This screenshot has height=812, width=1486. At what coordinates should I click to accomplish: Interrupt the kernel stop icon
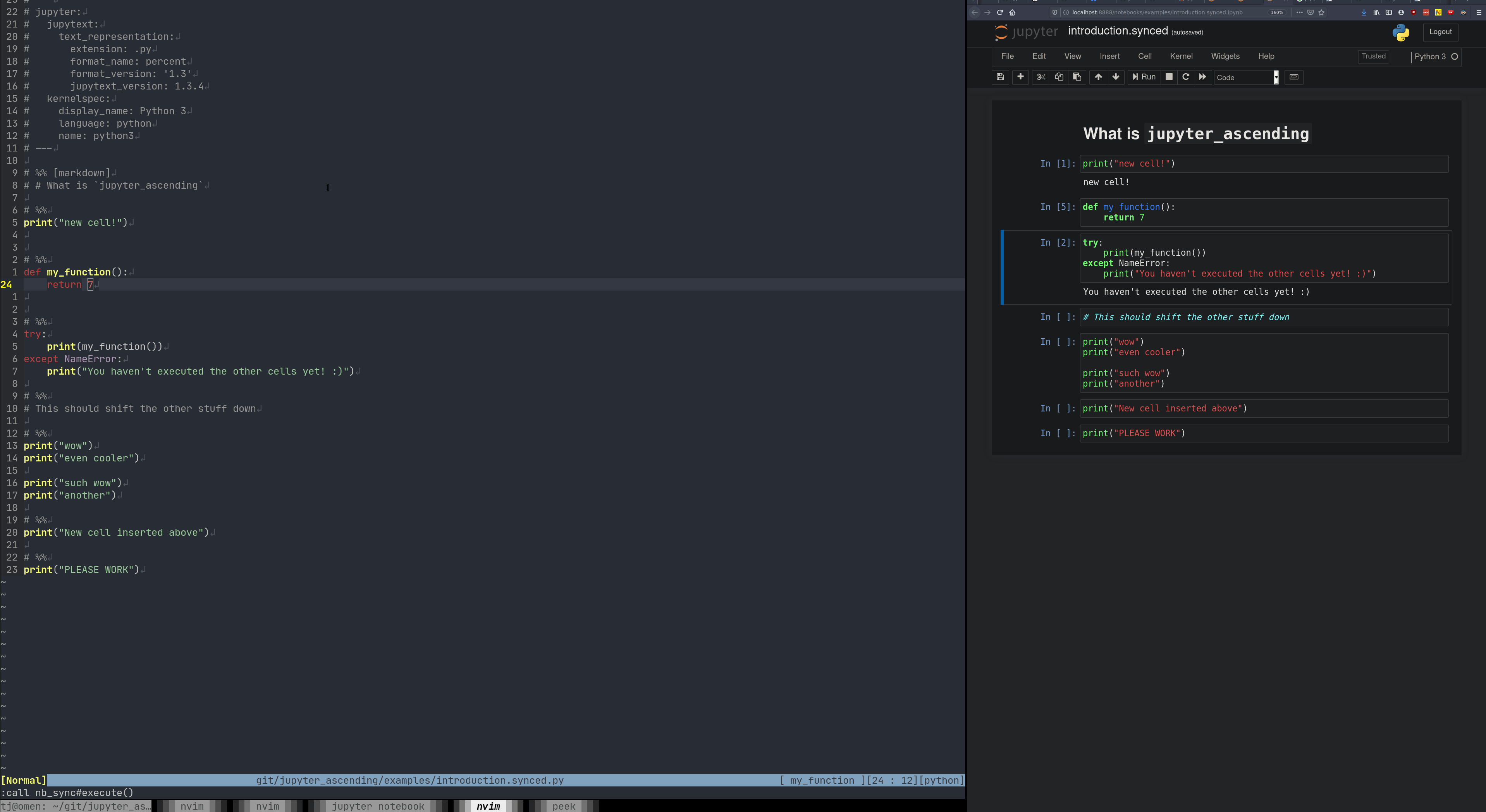[1169, 77]
